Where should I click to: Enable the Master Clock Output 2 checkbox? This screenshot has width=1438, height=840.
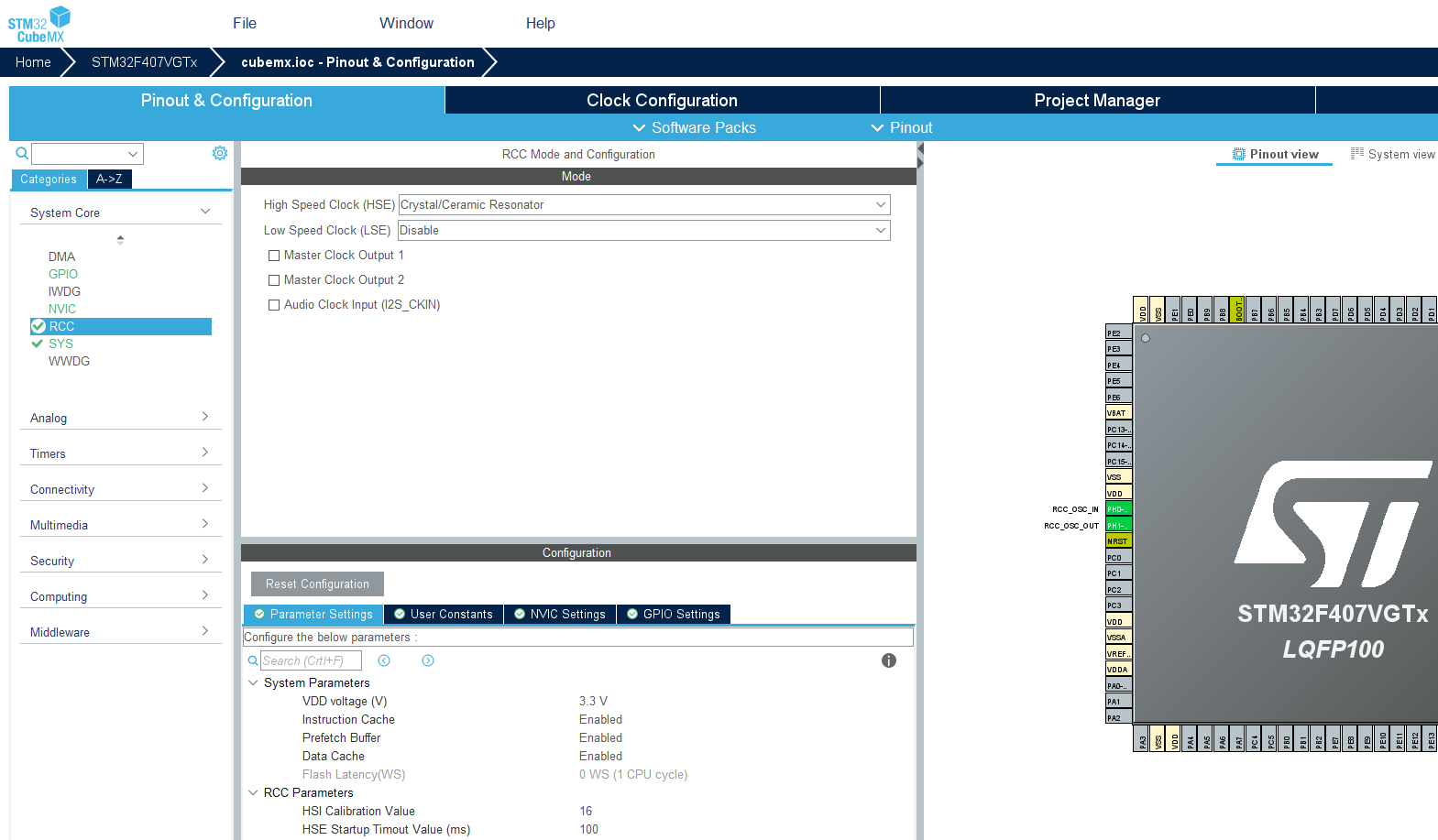coord(274,280)
